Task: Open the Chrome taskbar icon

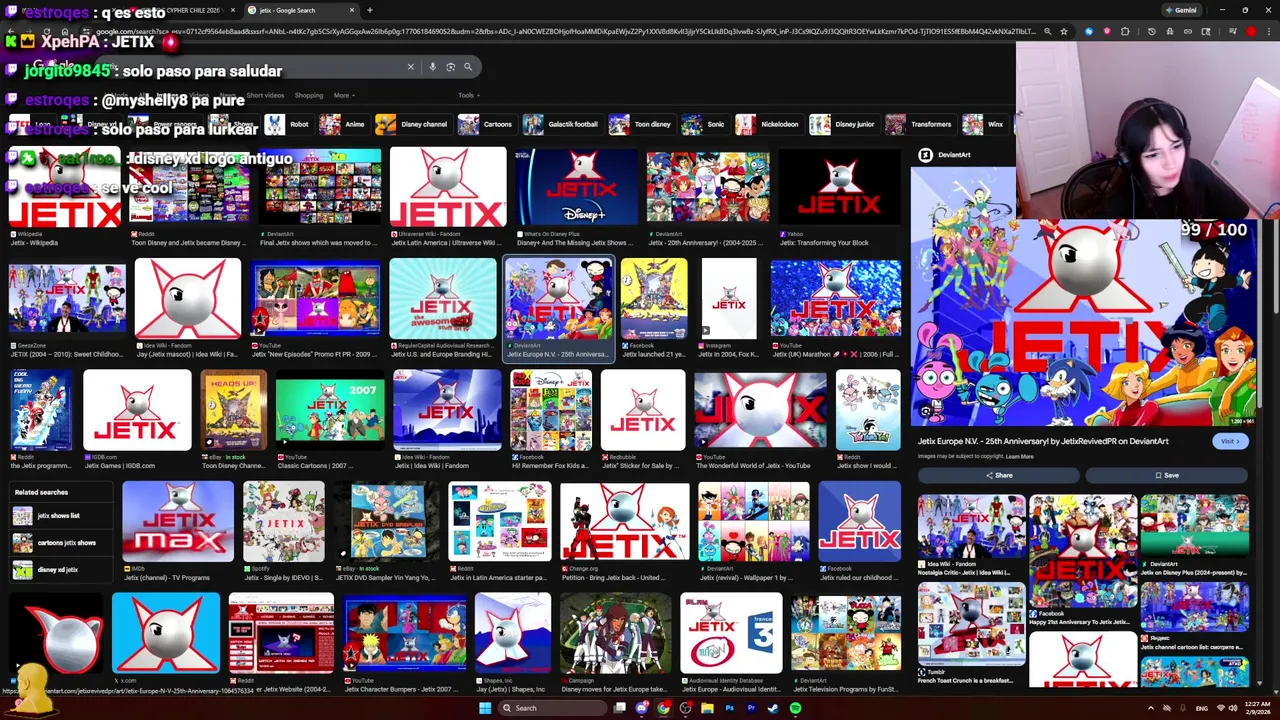Action: click(663, 708)
